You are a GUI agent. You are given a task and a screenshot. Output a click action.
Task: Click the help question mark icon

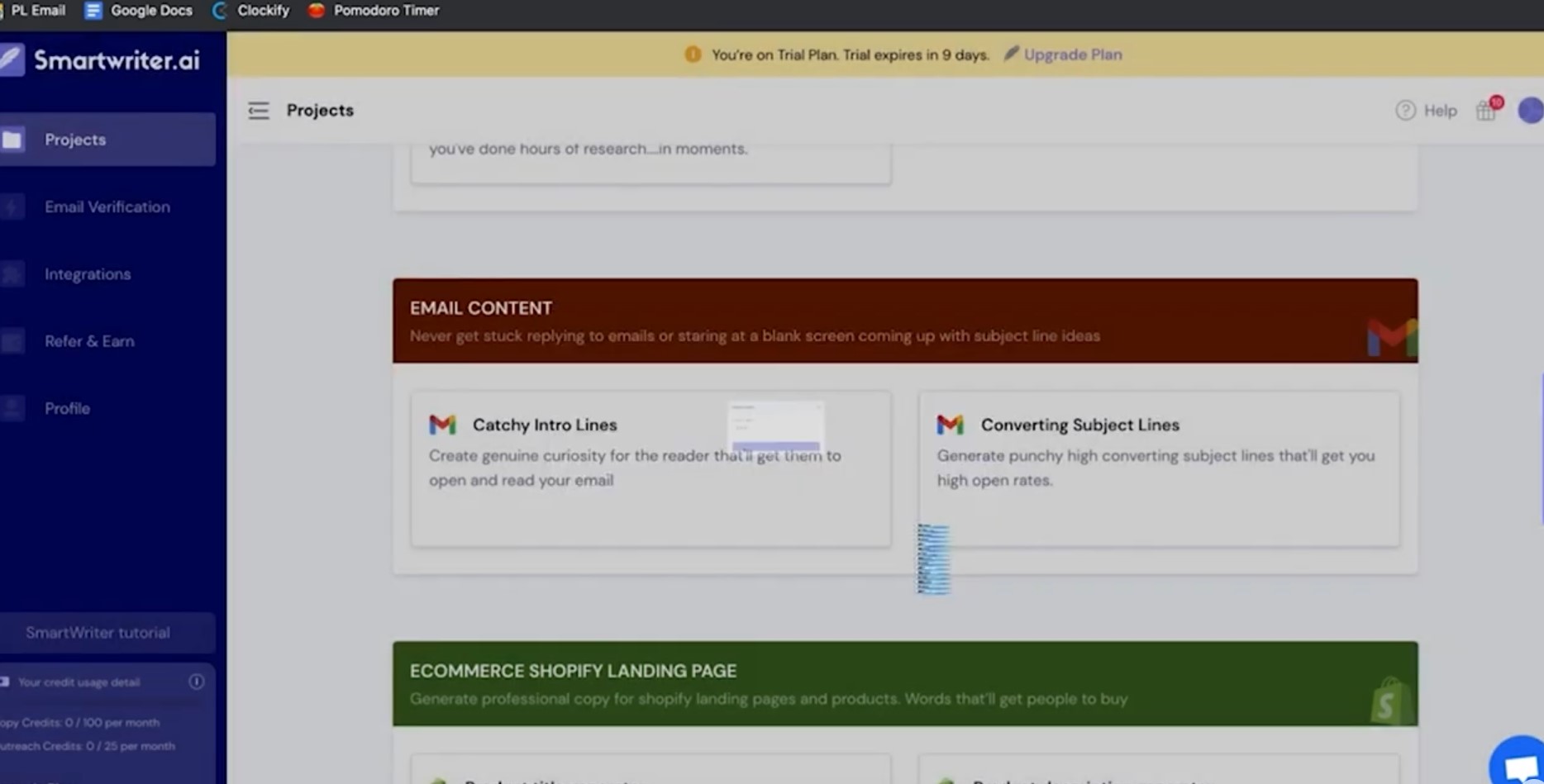pos(1405,111)
